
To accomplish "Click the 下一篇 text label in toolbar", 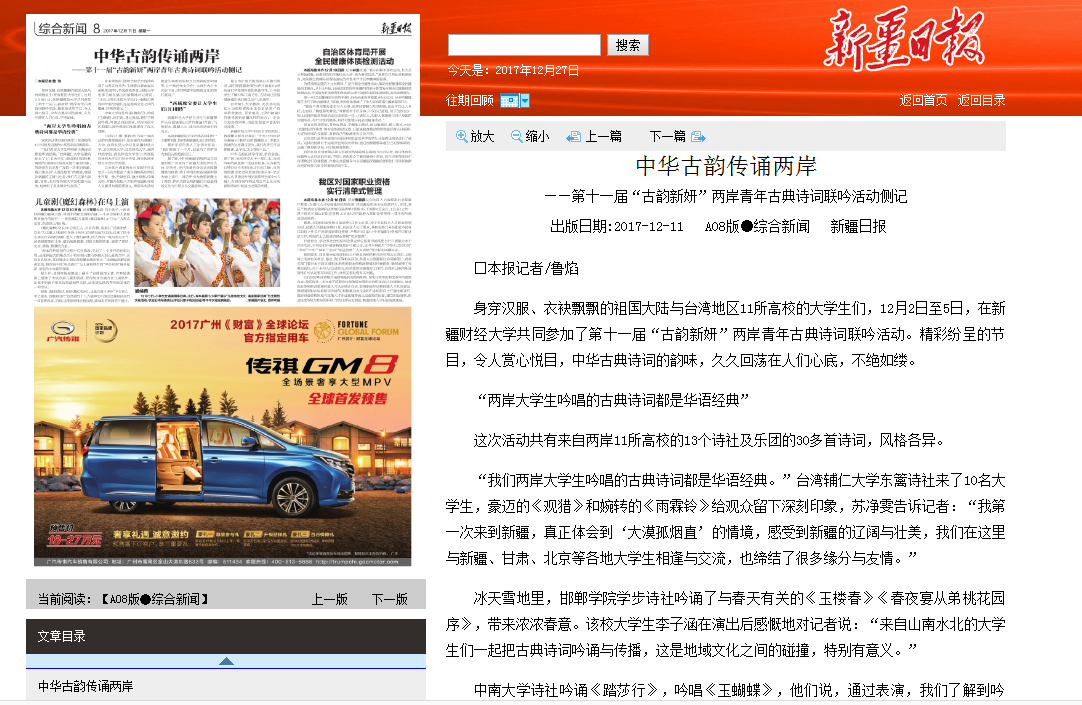I will click(667, 136).
